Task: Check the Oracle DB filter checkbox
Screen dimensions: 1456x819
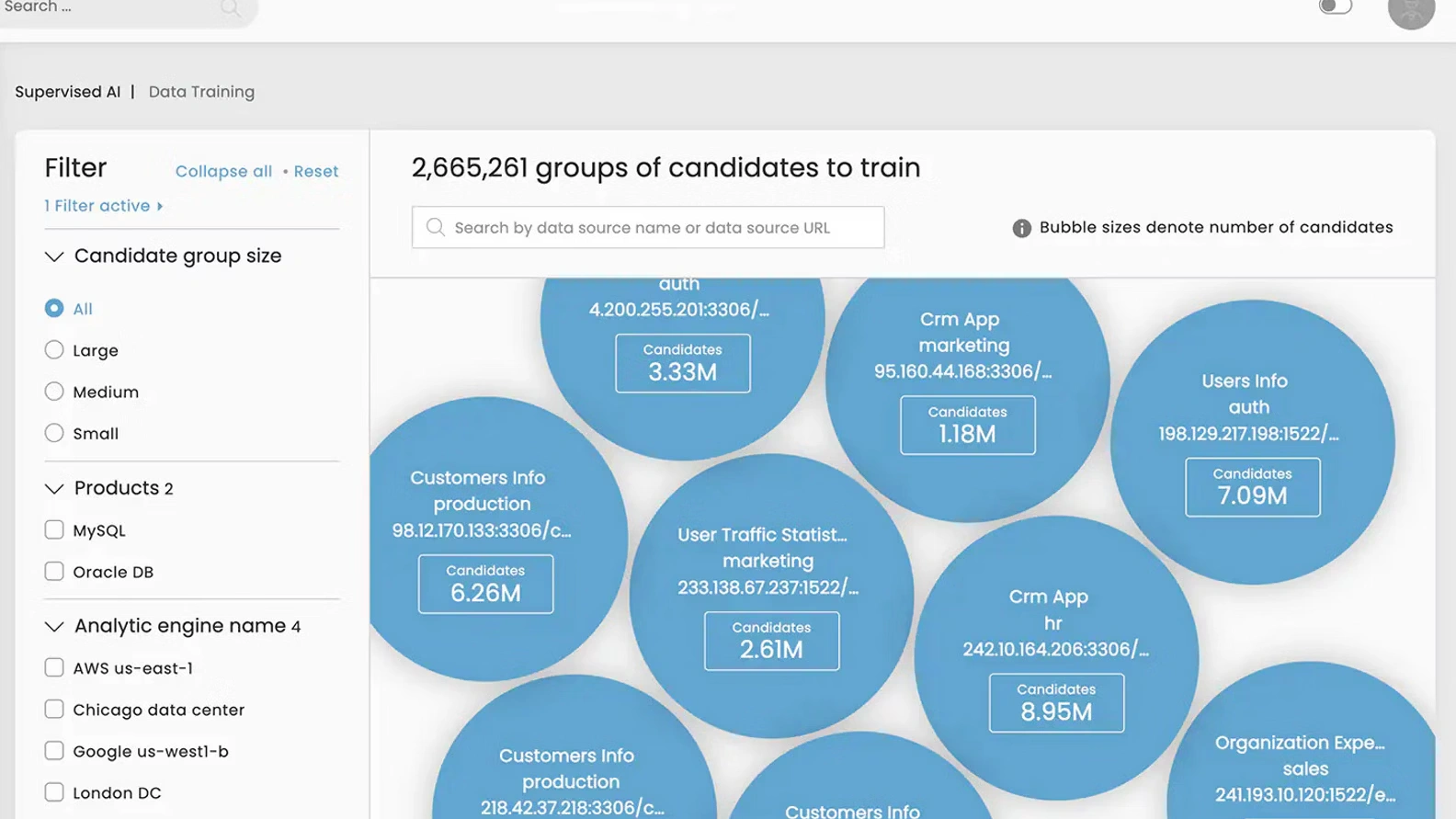Action: tap(54, 572)
